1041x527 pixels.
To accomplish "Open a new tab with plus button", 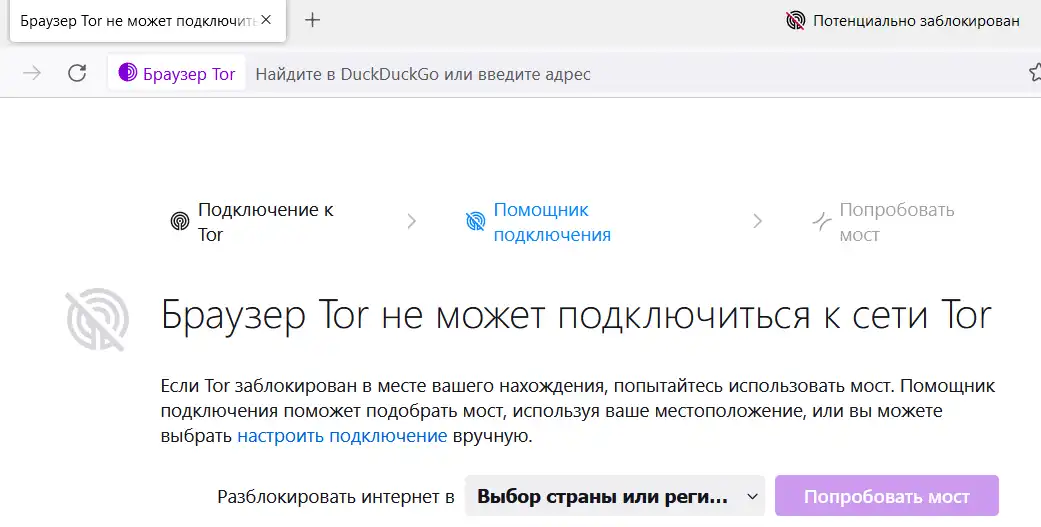I will 313,20.
